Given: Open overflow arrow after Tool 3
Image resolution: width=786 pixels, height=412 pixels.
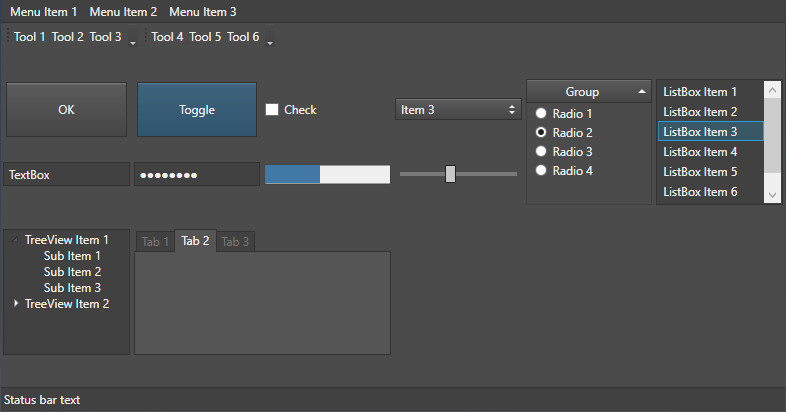Looking at the screenshot, I should pyautogui.click(x=133, y=38).
